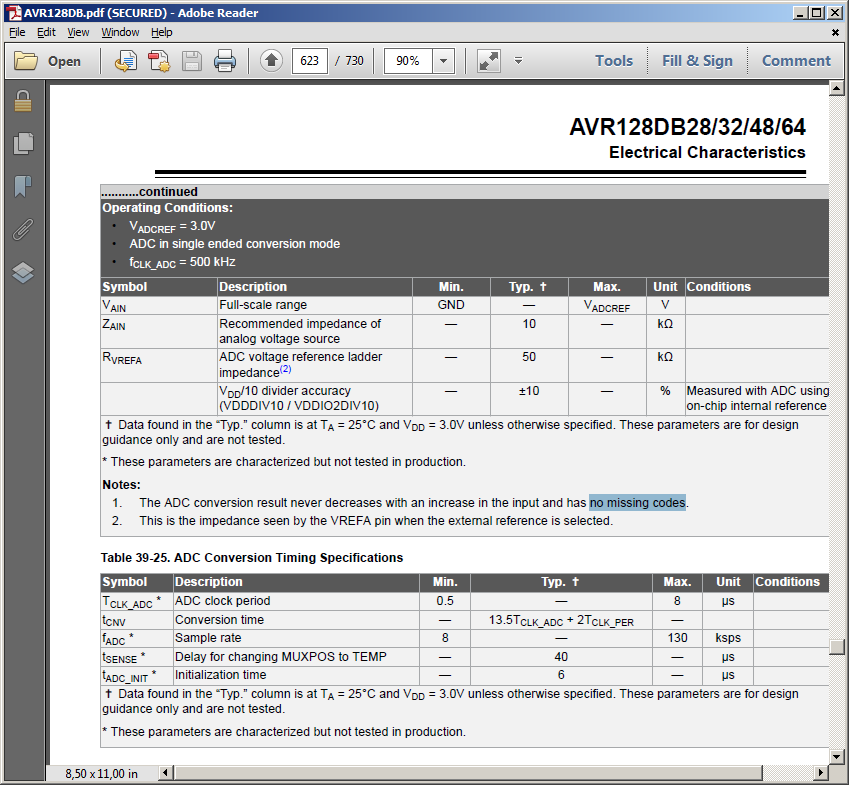Click the total page count 730
The image size is (849, 785).
pyautogui.click(x=355, y=61)
